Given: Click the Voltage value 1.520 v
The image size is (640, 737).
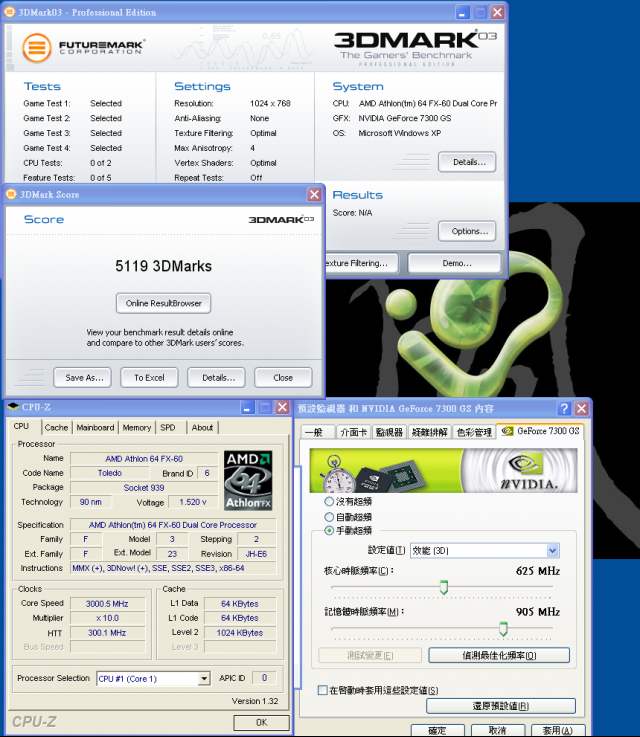Looking at the screenshot, I should [x=193, y=502].
